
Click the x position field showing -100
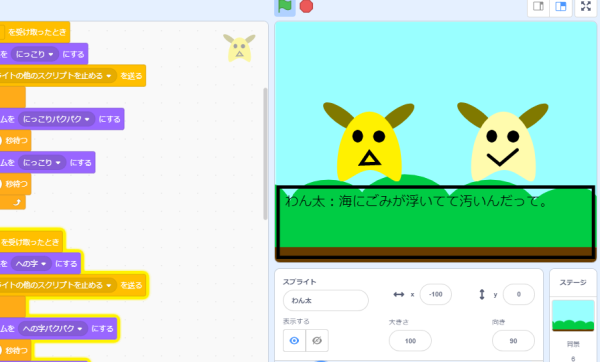435,294
